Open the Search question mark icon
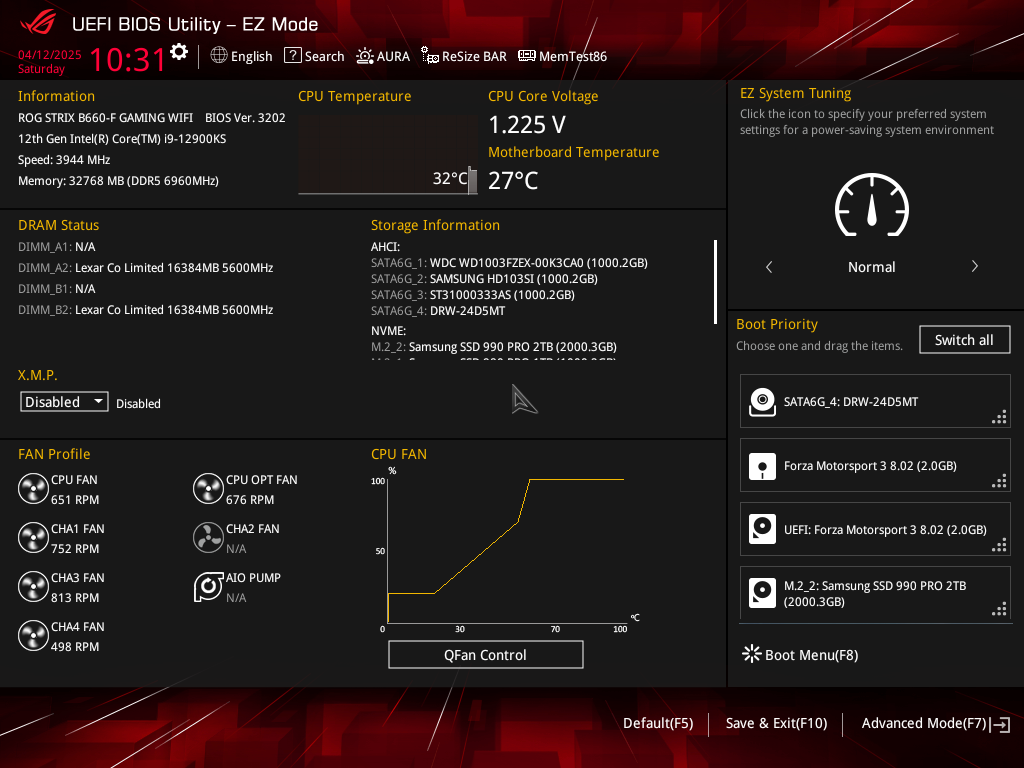The image size is (1024, 768). (293, 56)
